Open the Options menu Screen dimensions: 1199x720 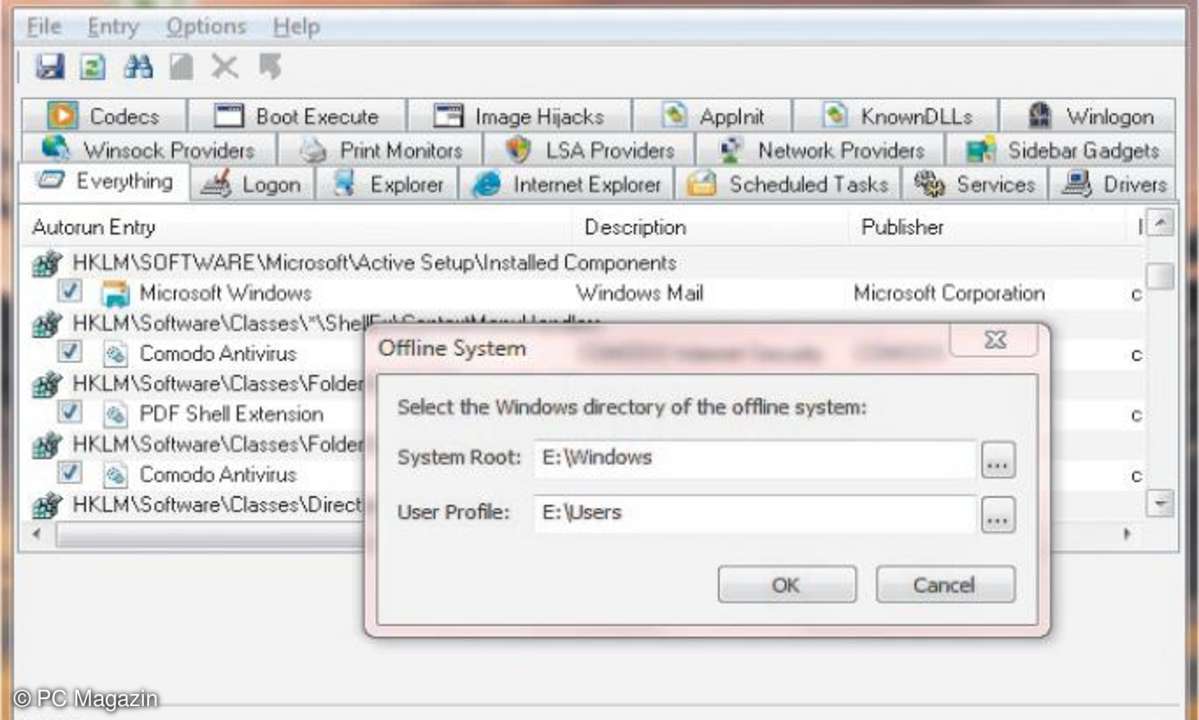tap(206, 27)
